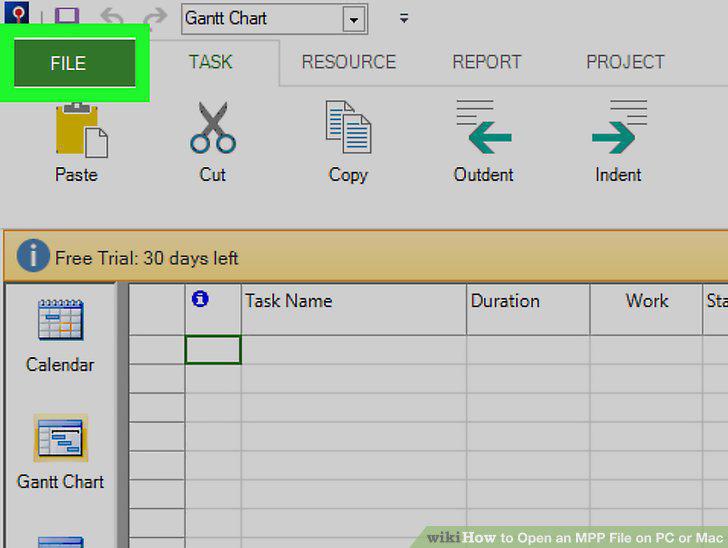728x548 pixels.
Task: Switch to the REPORT tab
Action: tap(487, 62)
